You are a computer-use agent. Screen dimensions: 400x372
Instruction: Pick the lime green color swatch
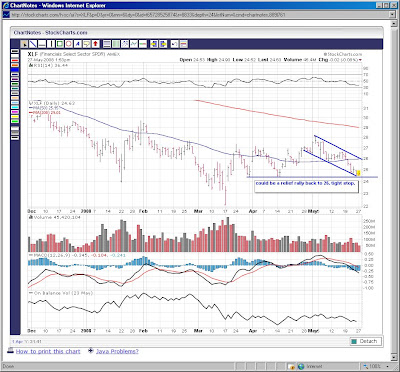tap(15, 121)
